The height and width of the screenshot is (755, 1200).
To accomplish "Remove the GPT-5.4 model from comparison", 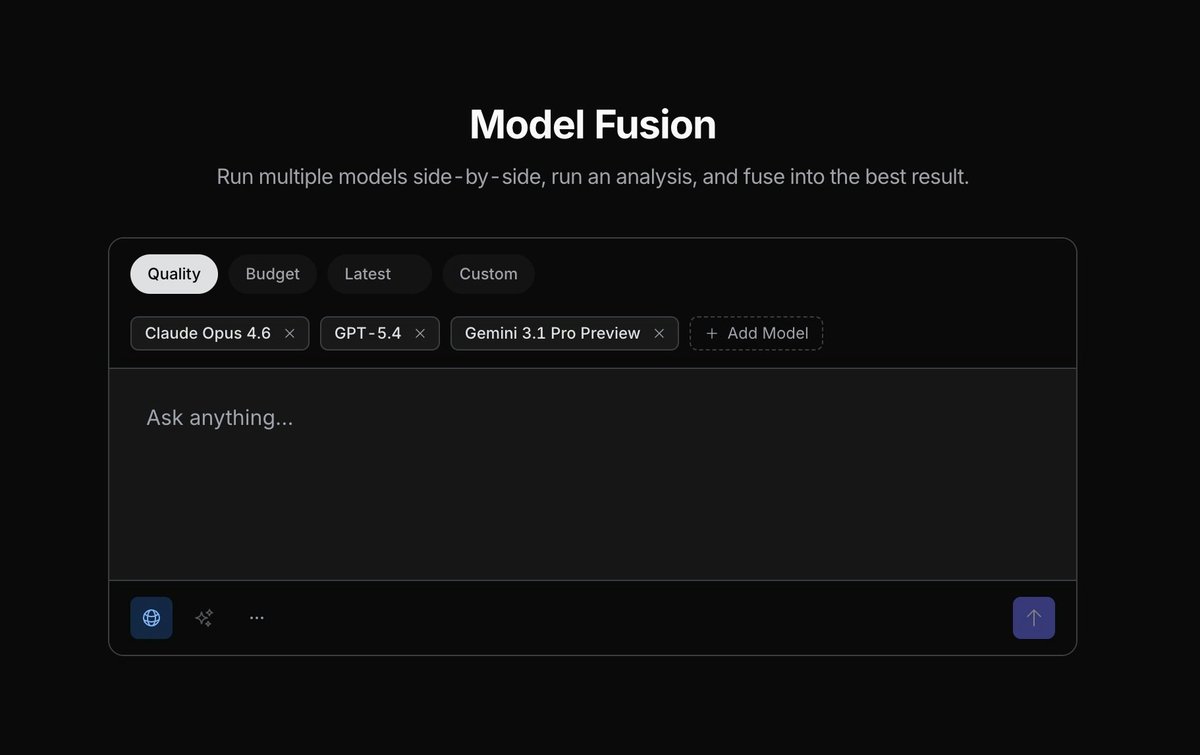I will [x=420, y=333].
